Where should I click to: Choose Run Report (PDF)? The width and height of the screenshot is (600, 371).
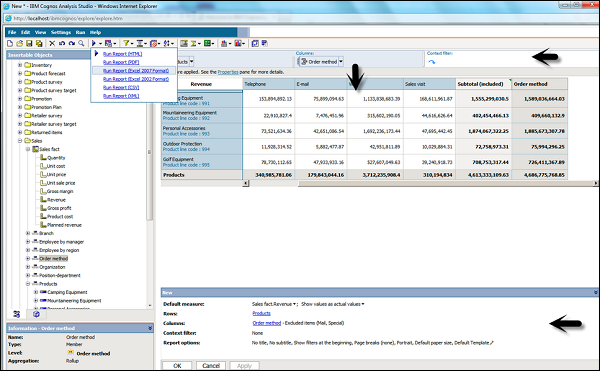pyautogui.click(x=121, y=62)
